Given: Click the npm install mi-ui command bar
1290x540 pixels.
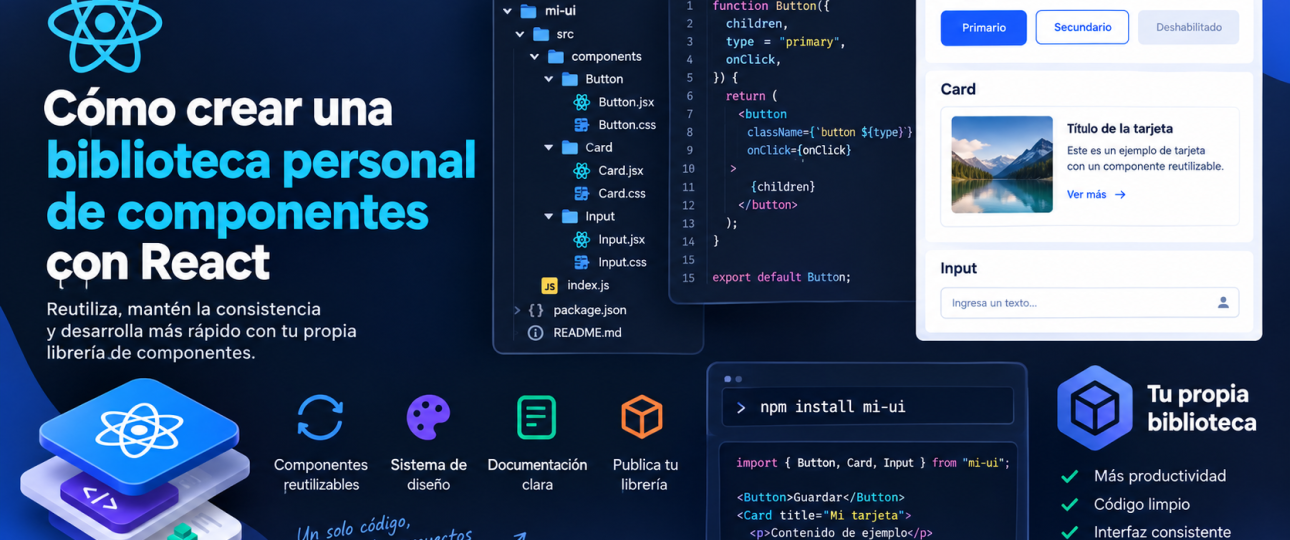Looking at the screenshot, I should (x=868, y=407).
